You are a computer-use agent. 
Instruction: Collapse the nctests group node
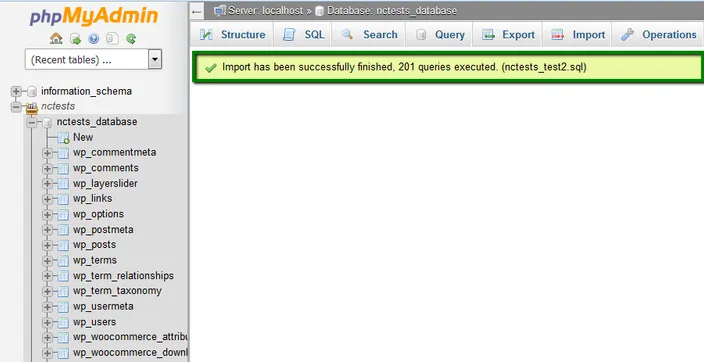point(16,107)
